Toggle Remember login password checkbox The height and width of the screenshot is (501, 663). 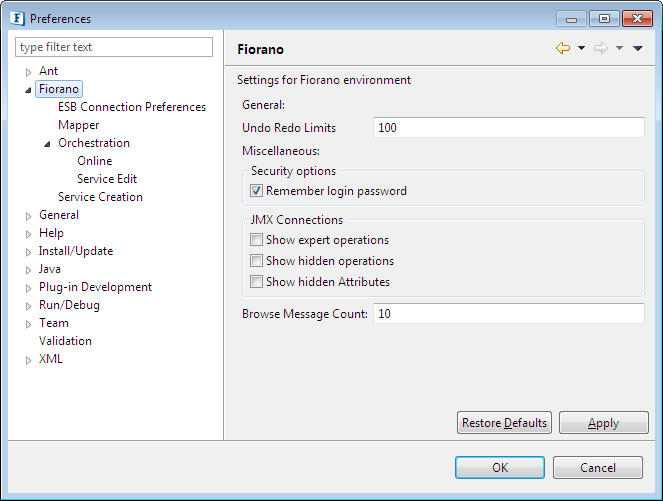click(256, 191)
